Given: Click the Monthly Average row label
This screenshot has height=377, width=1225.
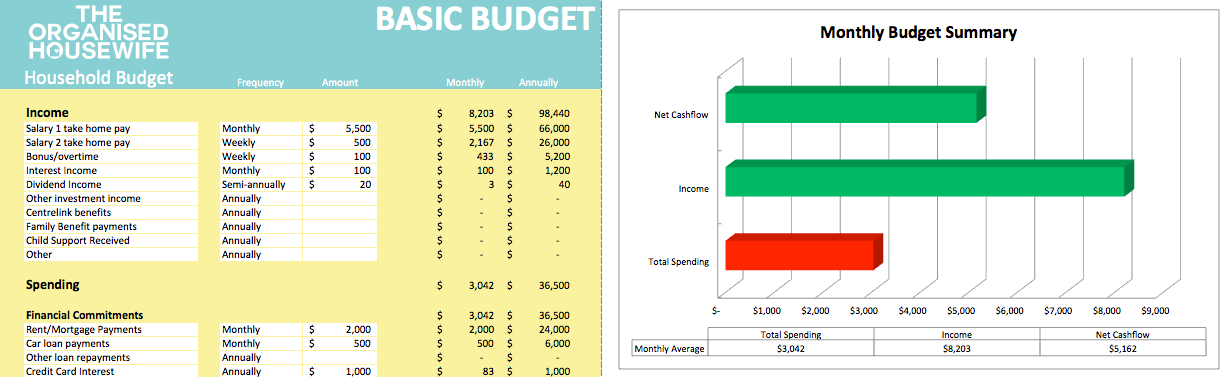Looking at the screenshot, I should pyautogui.click(x=670, y=349).
